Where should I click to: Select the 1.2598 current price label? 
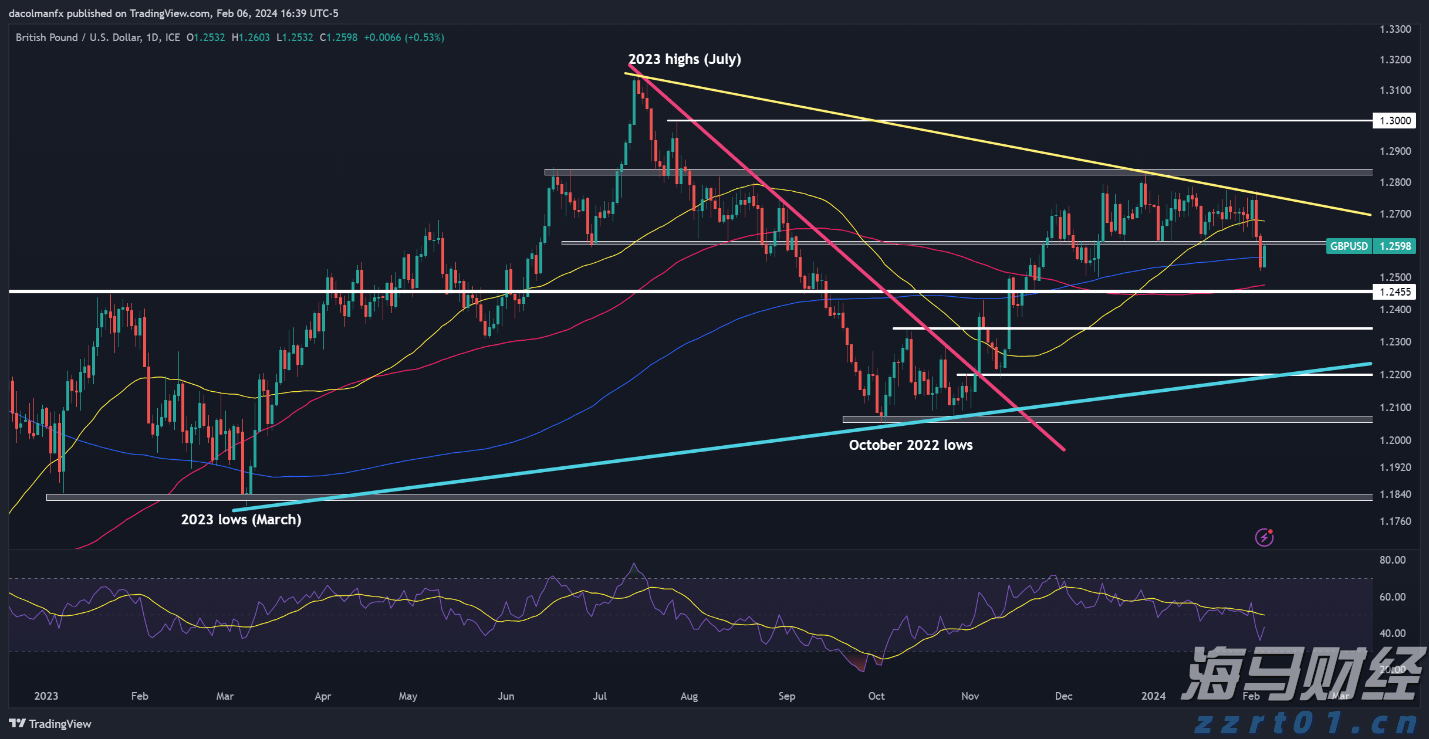click(1397, 245)
